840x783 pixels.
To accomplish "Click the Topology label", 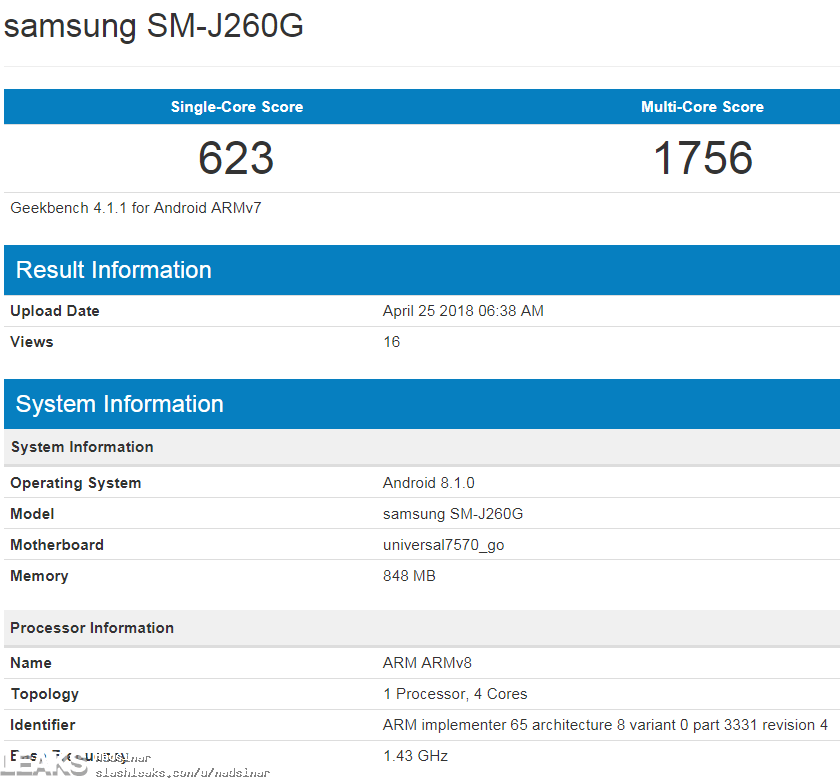I will 45,694.
